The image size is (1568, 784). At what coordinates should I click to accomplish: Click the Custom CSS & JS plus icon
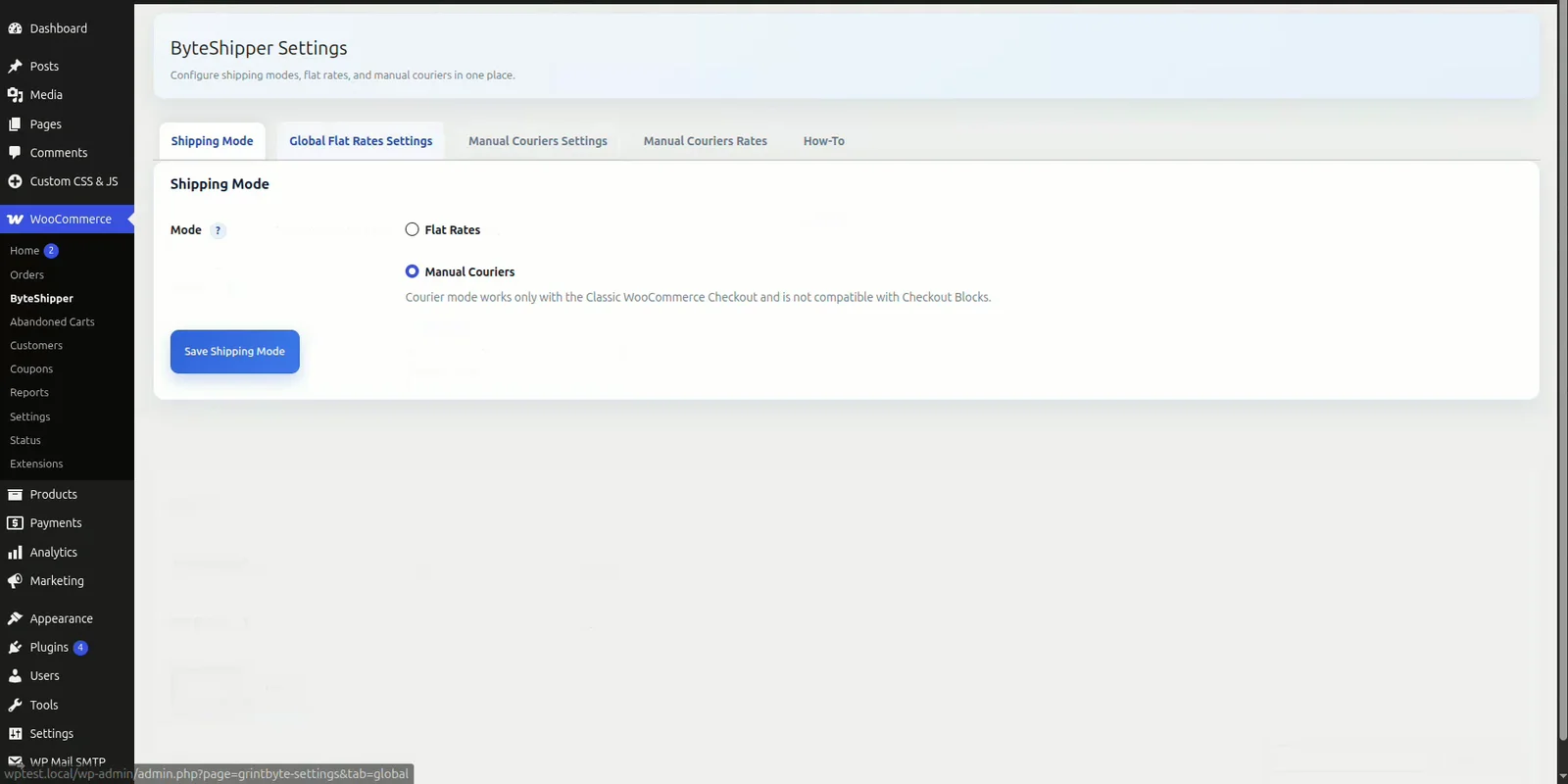click(15, 181)
